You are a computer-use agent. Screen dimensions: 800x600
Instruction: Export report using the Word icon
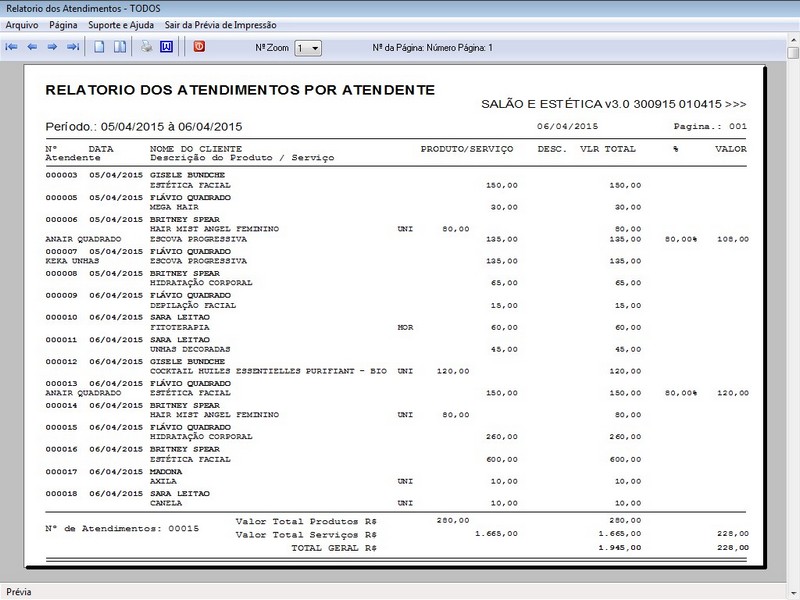[x=166, y=47]
